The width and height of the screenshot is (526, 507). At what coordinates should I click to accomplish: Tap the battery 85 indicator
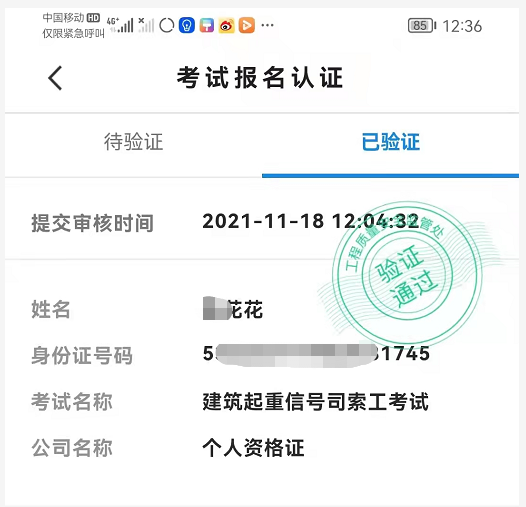(x=422, y=26)
